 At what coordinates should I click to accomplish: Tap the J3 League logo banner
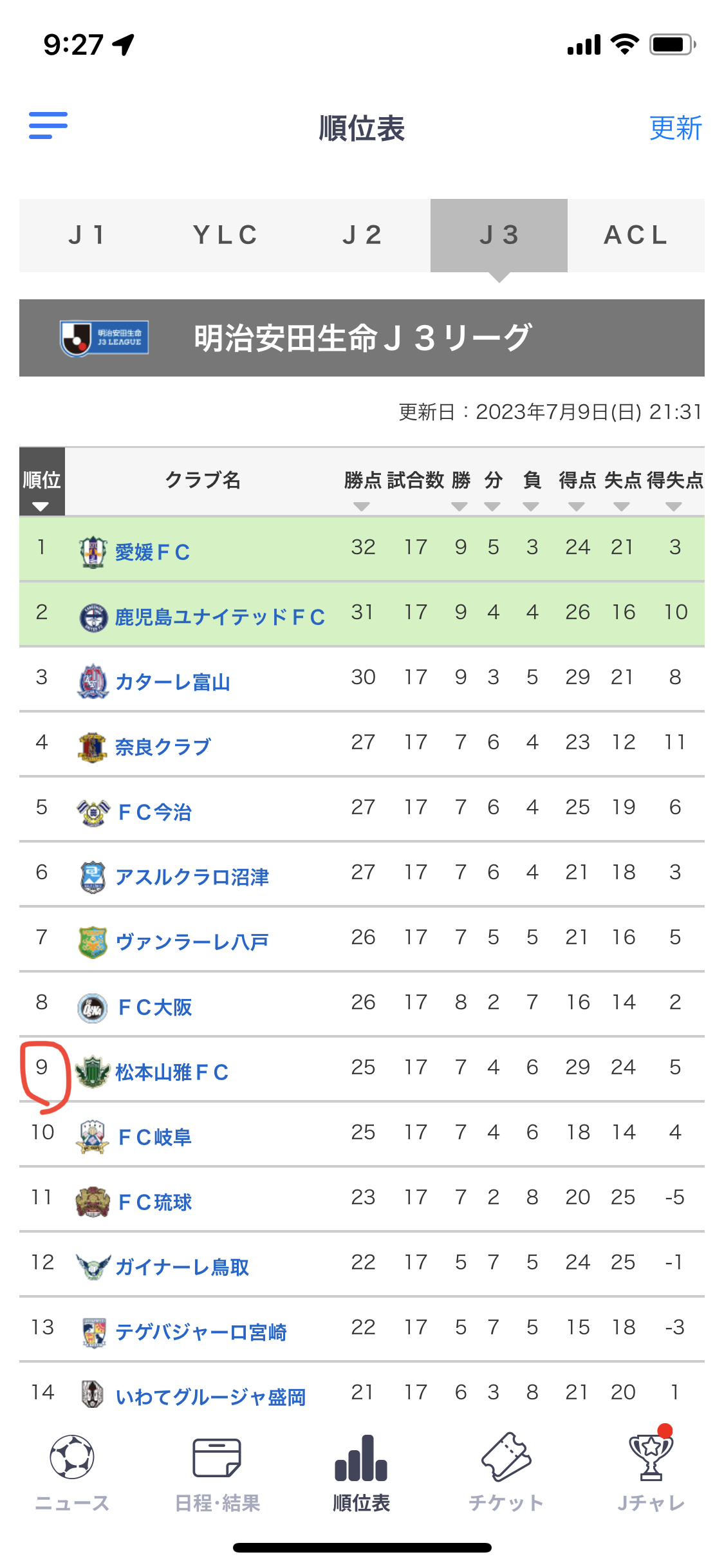(104, 338)
